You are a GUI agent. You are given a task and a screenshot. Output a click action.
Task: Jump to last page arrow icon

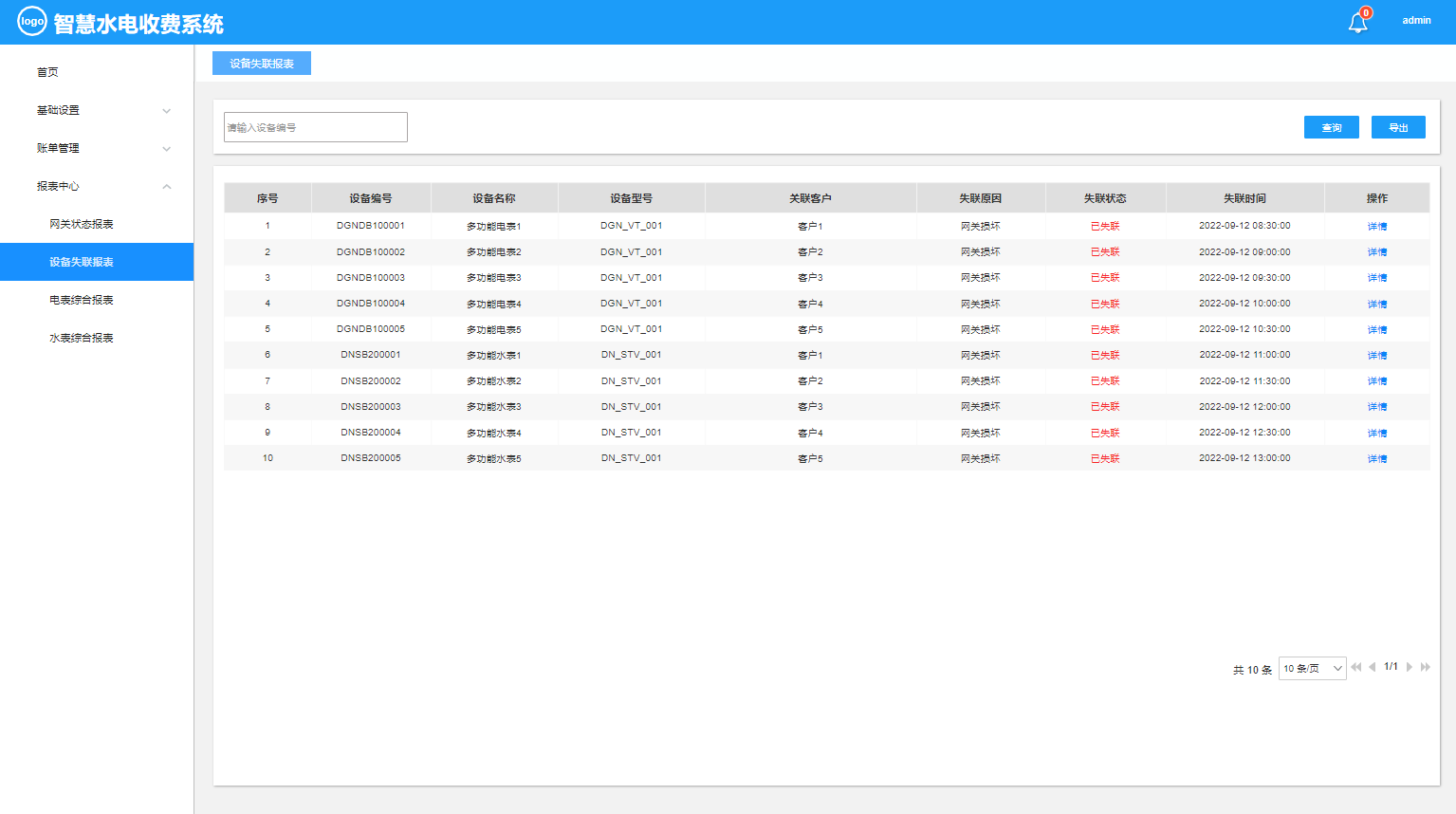click(x=1425, y=667)
